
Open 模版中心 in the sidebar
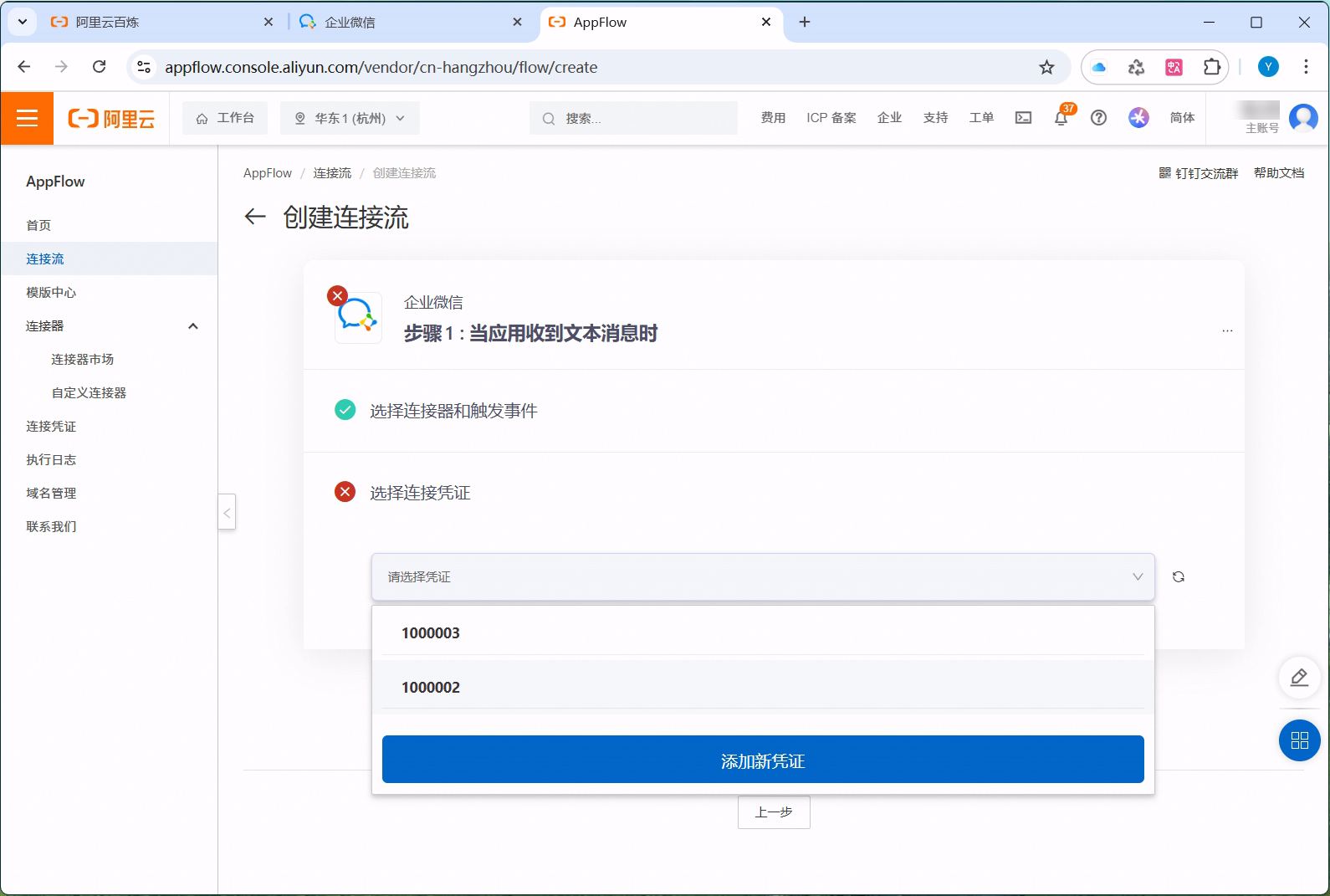(x=51, y=292)
